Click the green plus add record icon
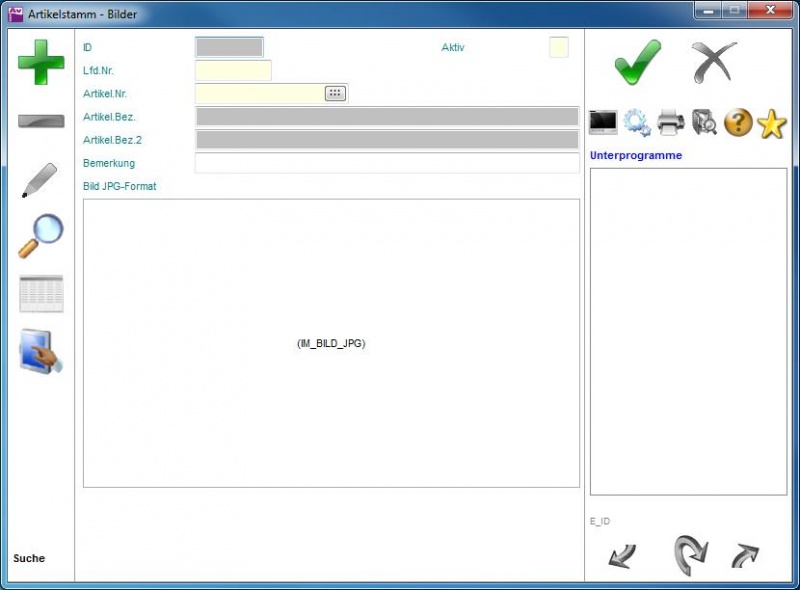The width and height of the screenshot is (800, 590). pyautogui.click(x=41, y=62)
